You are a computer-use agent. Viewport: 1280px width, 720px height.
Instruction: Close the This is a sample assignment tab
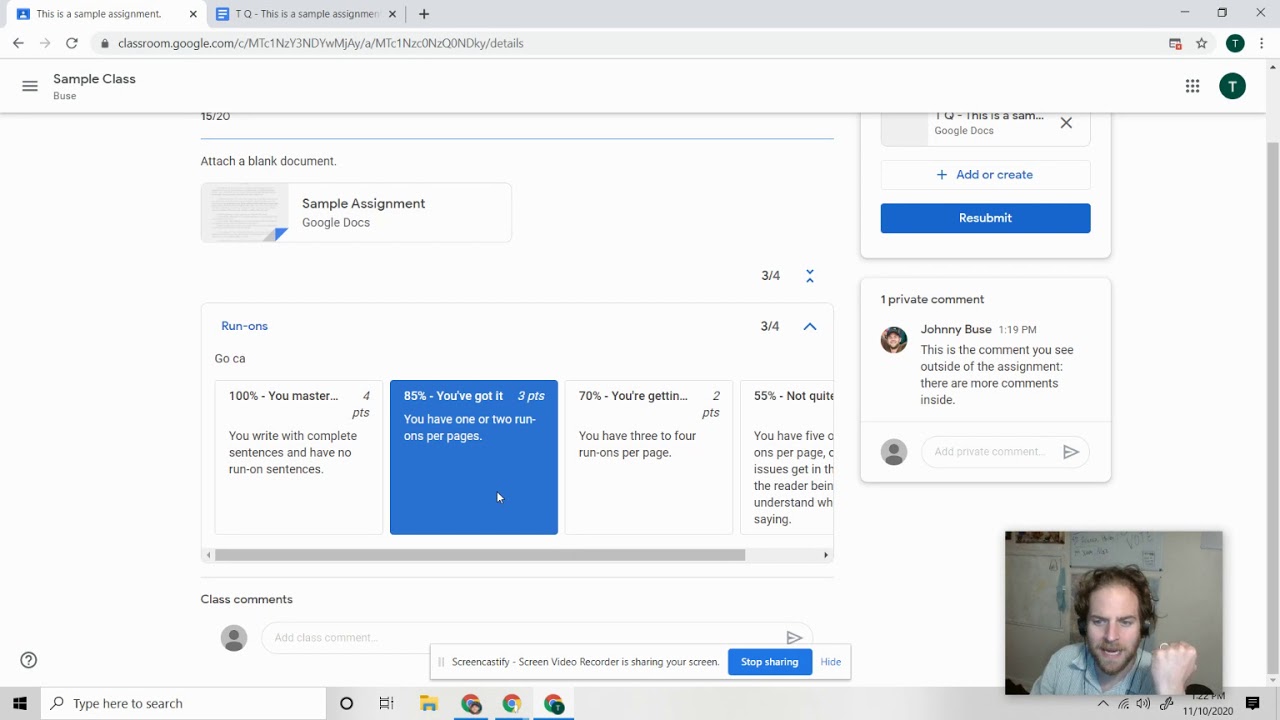click(x=193, y=14)
